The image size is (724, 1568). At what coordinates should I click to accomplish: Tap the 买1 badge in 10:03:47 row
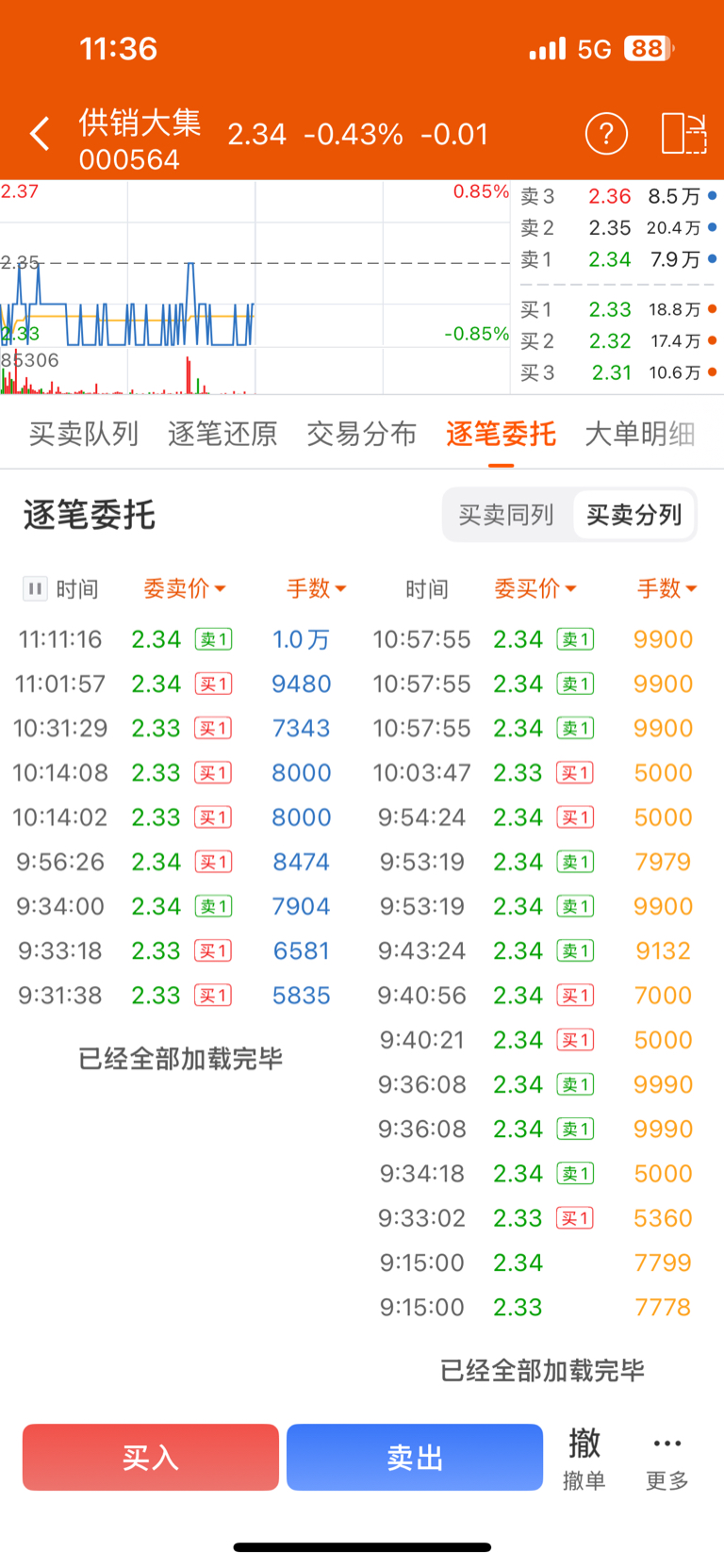point(575,773)
